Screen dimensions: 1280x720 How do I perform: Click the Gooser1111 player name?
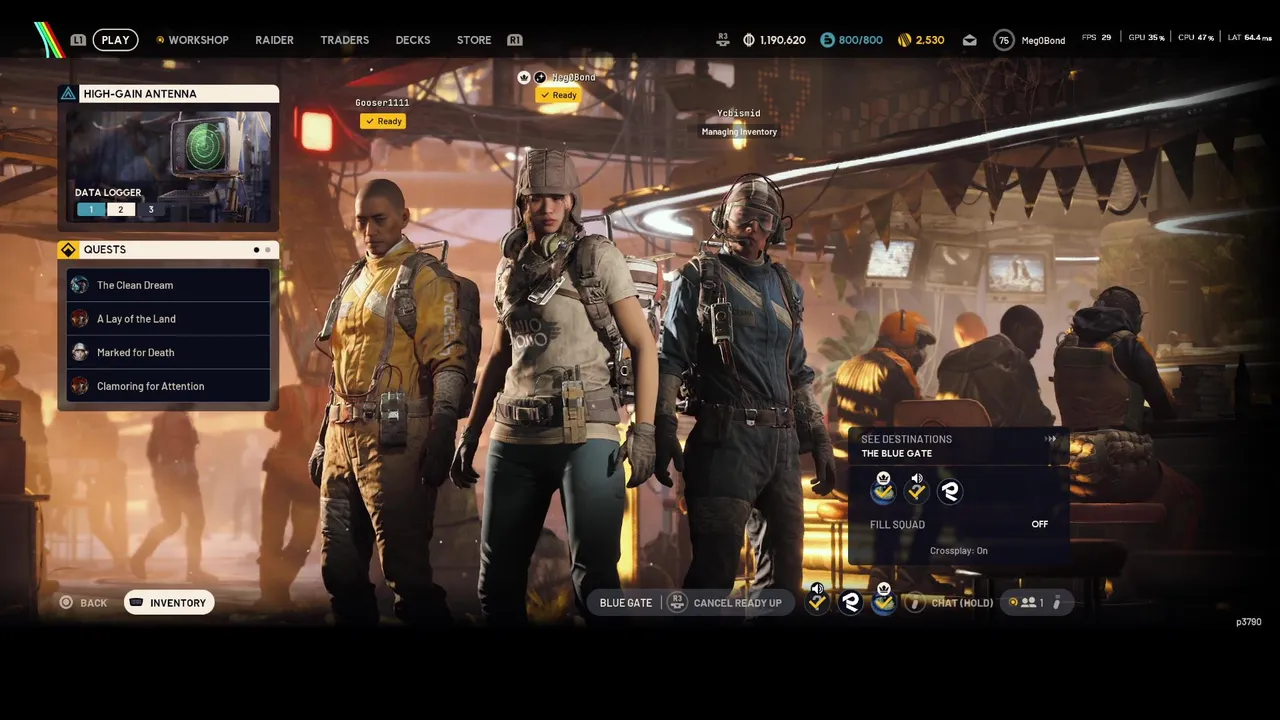(x=382, y=103)
